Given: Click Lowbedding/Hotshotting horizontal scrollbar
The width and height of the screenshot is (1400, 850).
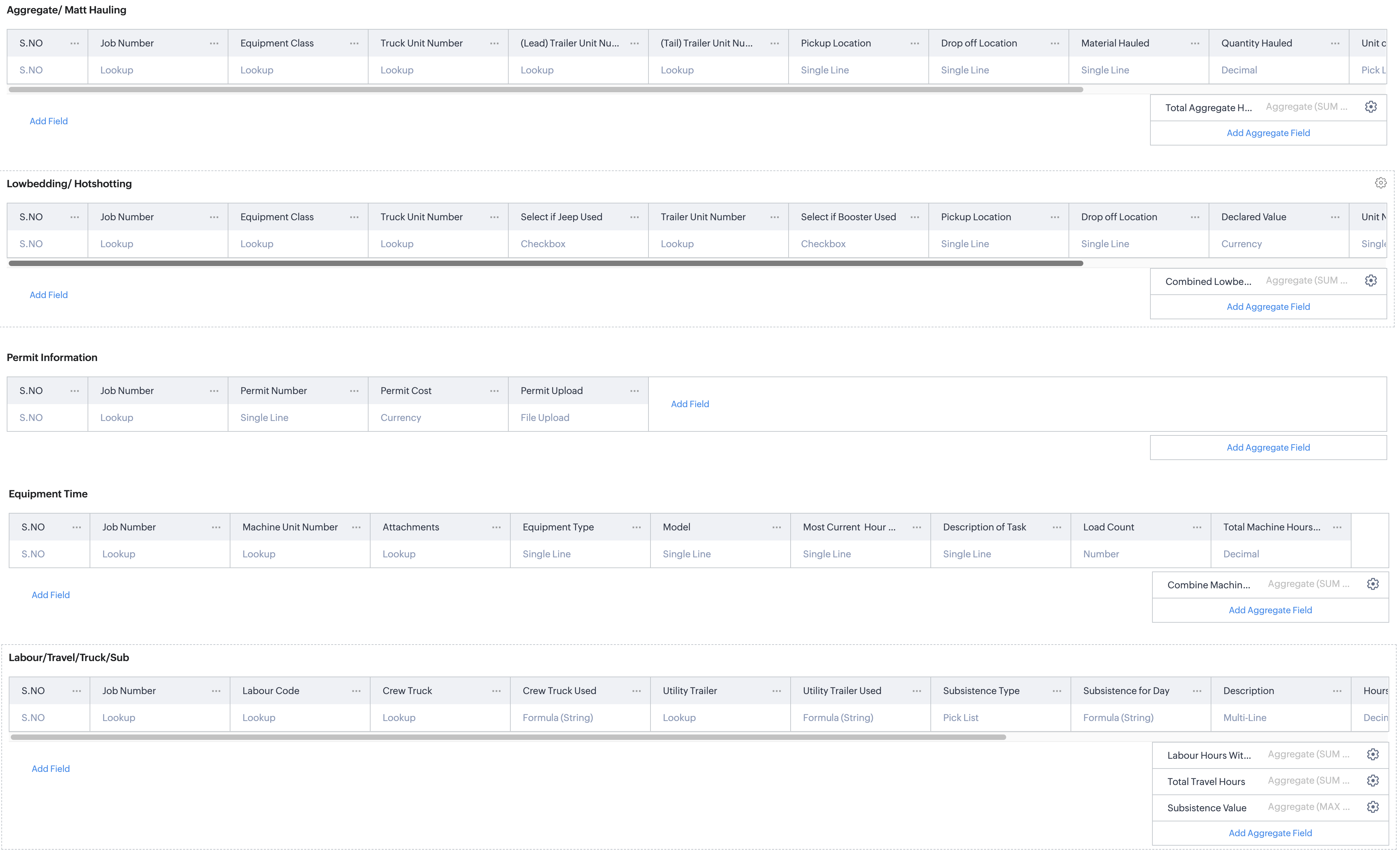Looking at the screenshot, I should pos(546,263).
